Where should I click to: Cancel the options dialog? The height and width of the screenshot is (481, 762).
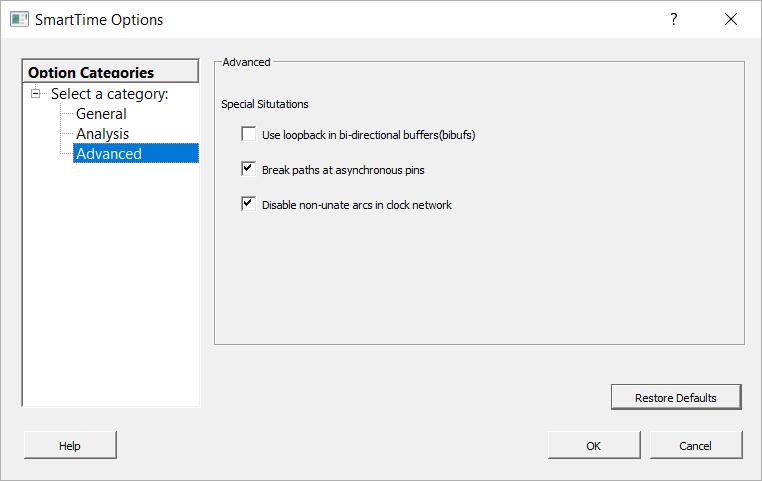pyautogui.click(x=696, y=445)
